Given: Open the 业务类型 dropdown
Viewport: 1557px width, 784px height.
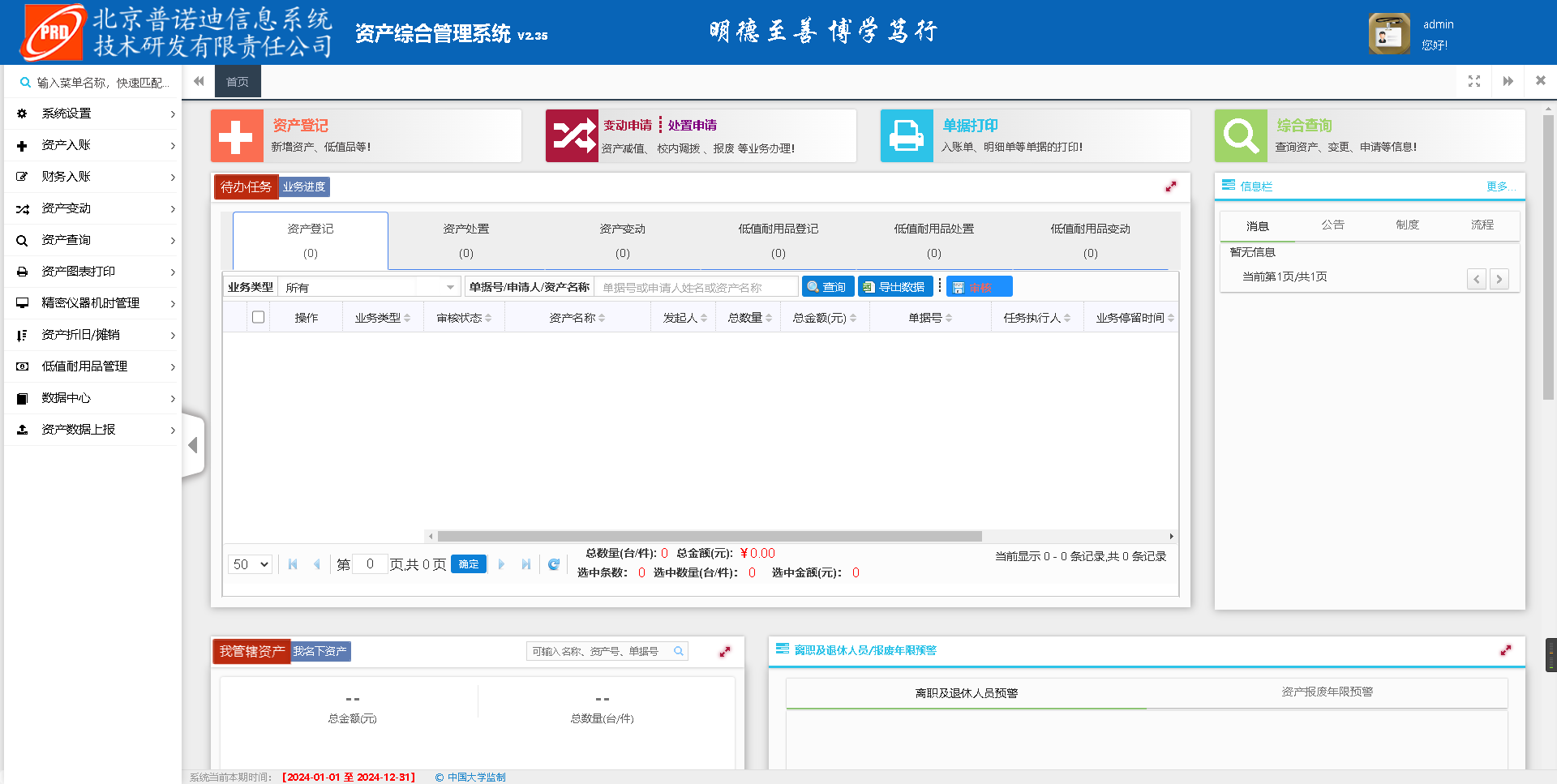Looking at the screenshot, I should click(x=370, y=287).
